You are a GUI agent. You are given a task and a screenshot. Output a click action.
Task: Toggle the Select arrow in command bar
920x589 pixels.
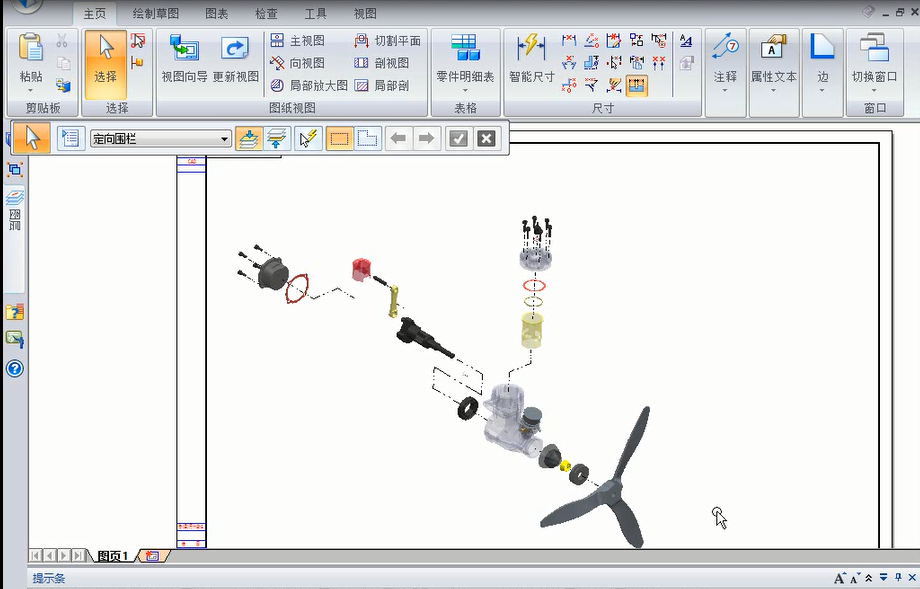(x=32, y=138)
